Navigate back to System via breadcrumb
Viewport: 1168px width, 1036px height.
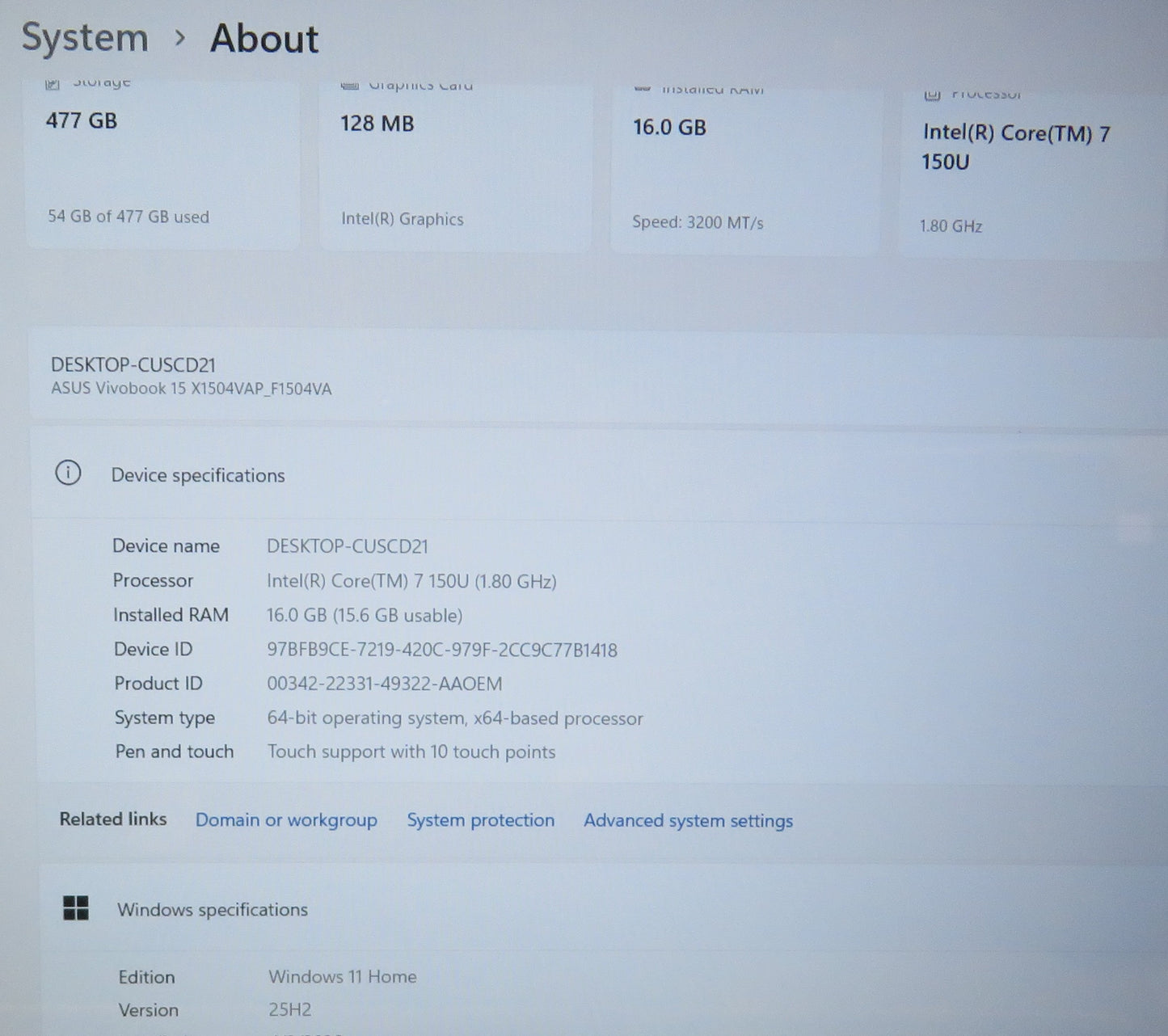tap(85, 37)
